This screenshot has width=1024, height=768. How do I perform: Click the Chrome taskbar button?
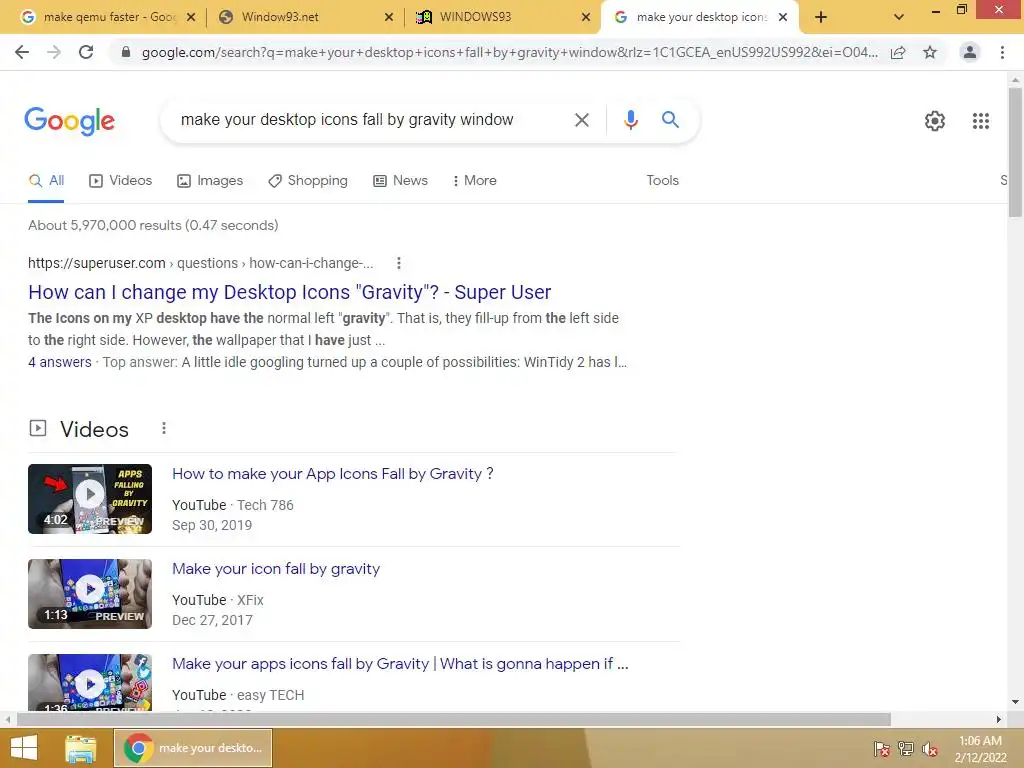pyautogui.click(x=193, y=748)
